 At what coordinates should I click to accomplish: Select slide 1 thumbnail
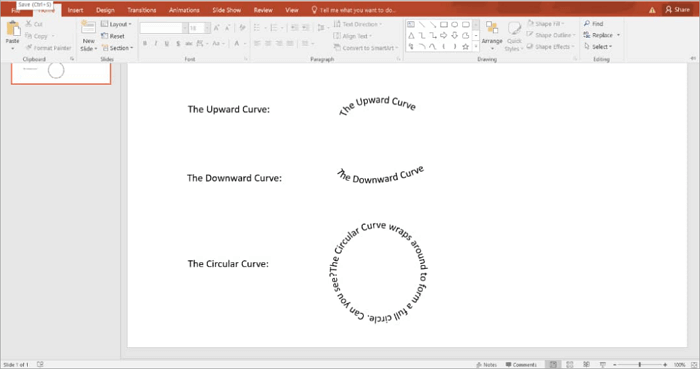pyautogui.click(x=61, y=73)
